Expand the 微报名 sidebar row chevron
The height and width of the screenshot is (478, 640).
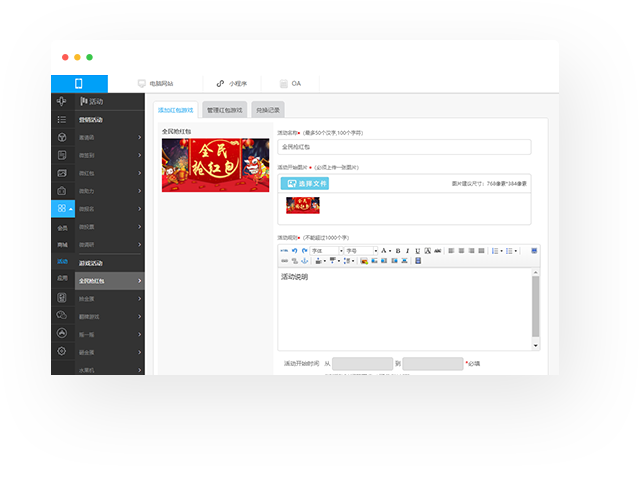click(140, 209)
